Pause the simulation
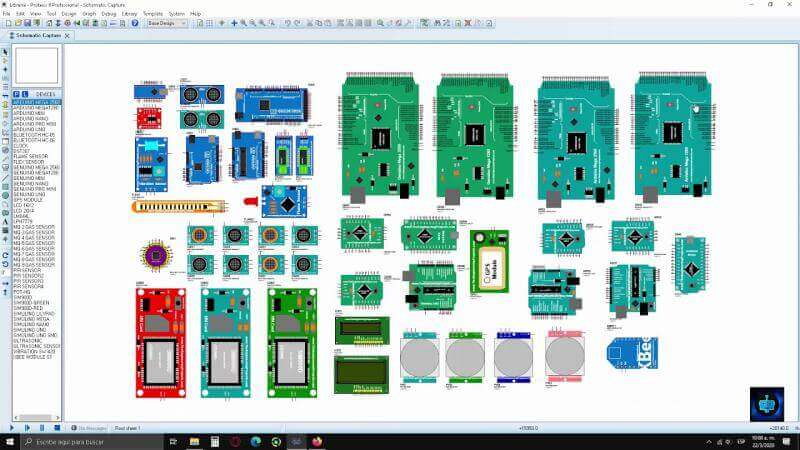This screenshot has width=800, height=450. tap(42, 428)
